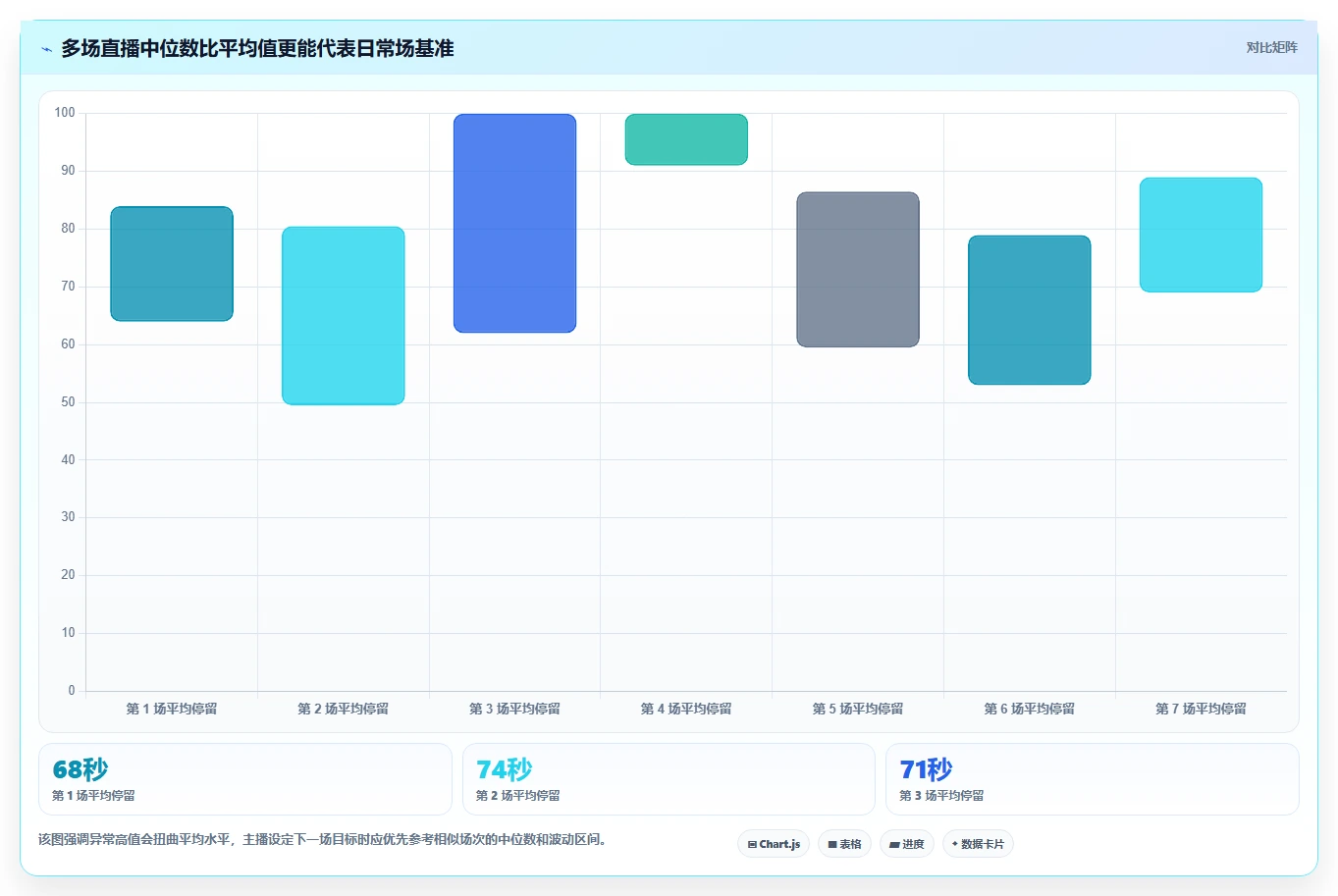
Task: Click the 第 3 场 blue bar
Action: tap(514, 223)
